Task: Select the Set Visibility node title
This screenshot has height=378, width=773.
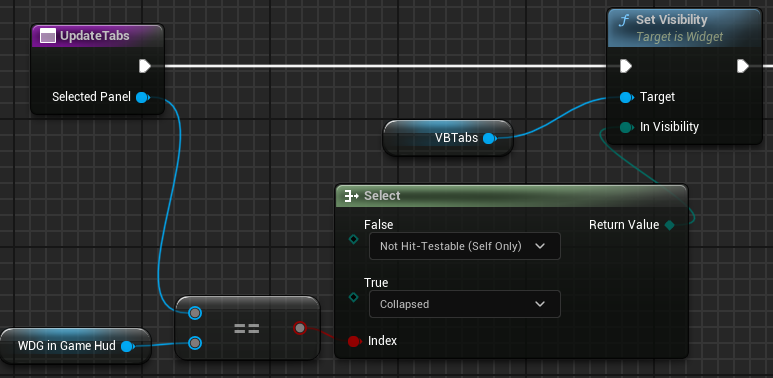Action: coord(671,20)
